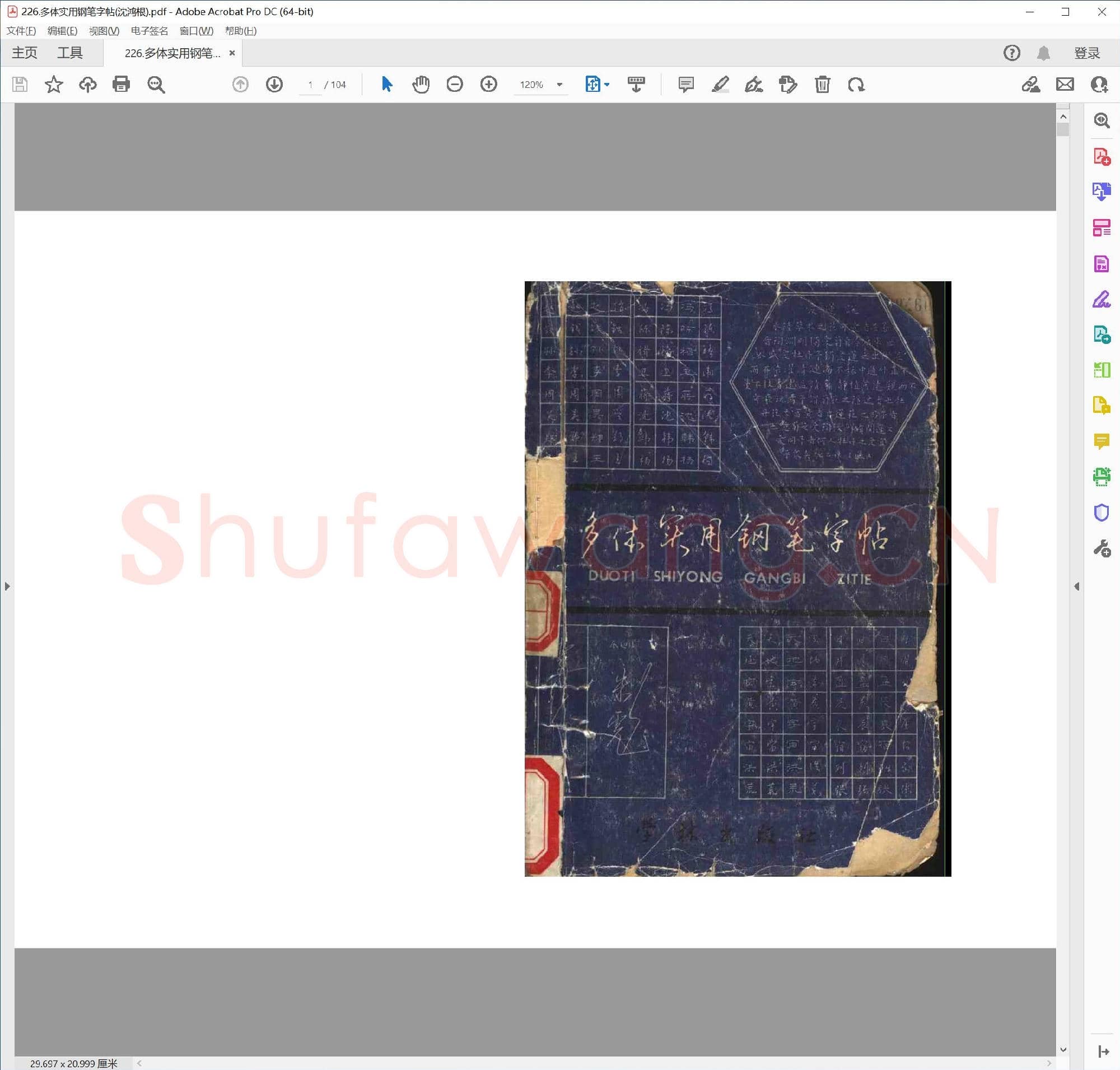This screenshot has width=1120, height=1070.
Task: Go to next page arrow
Action: click(x=274, y=85)
